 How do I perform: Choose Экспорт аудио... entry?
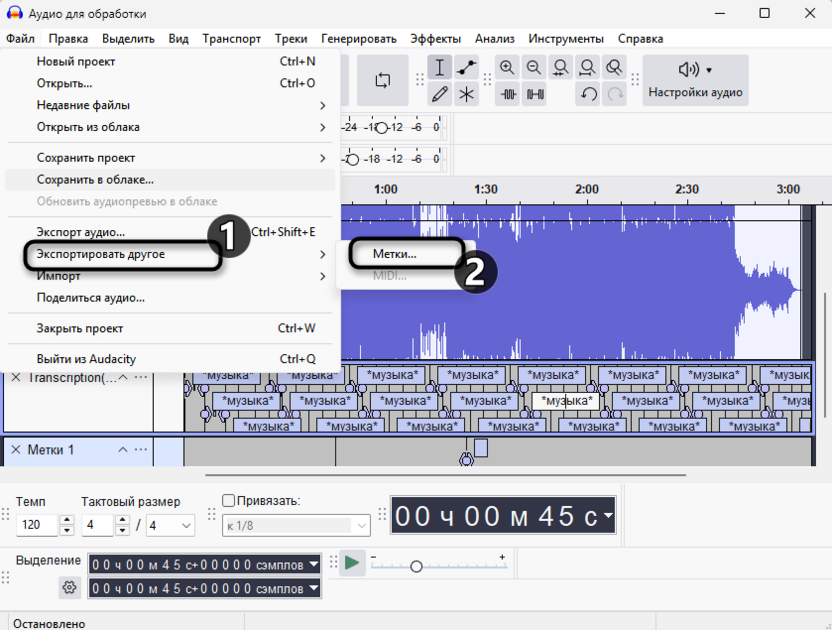click(170, 232)
